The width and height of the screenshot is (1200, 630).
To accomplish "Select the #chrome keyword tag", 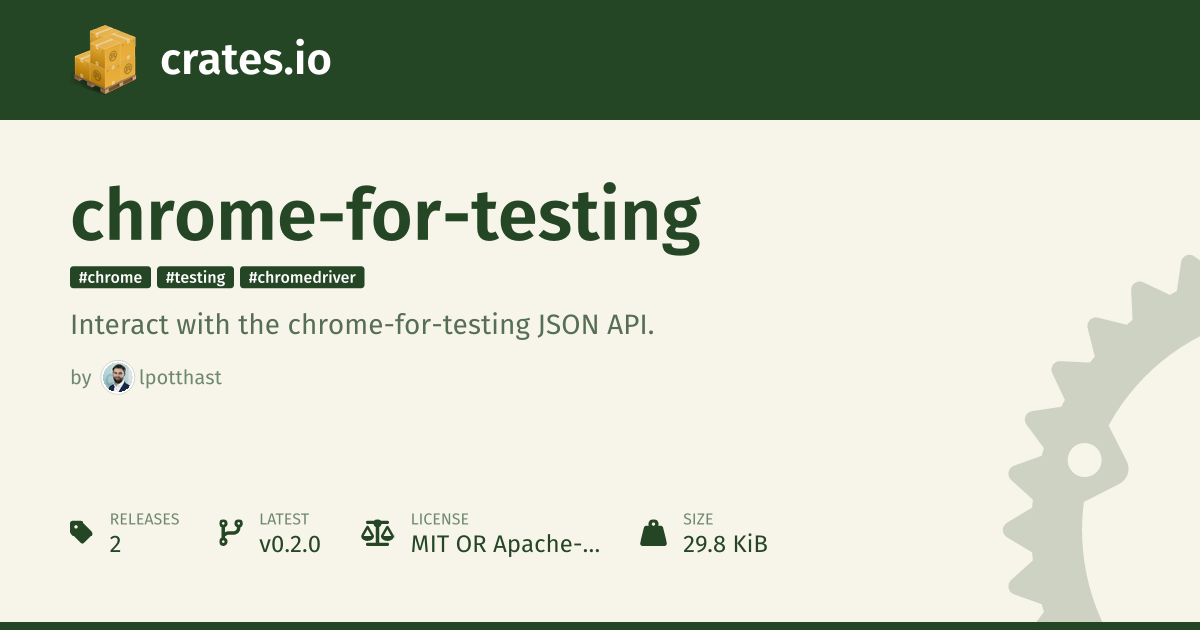I will (x=110, y=277).
